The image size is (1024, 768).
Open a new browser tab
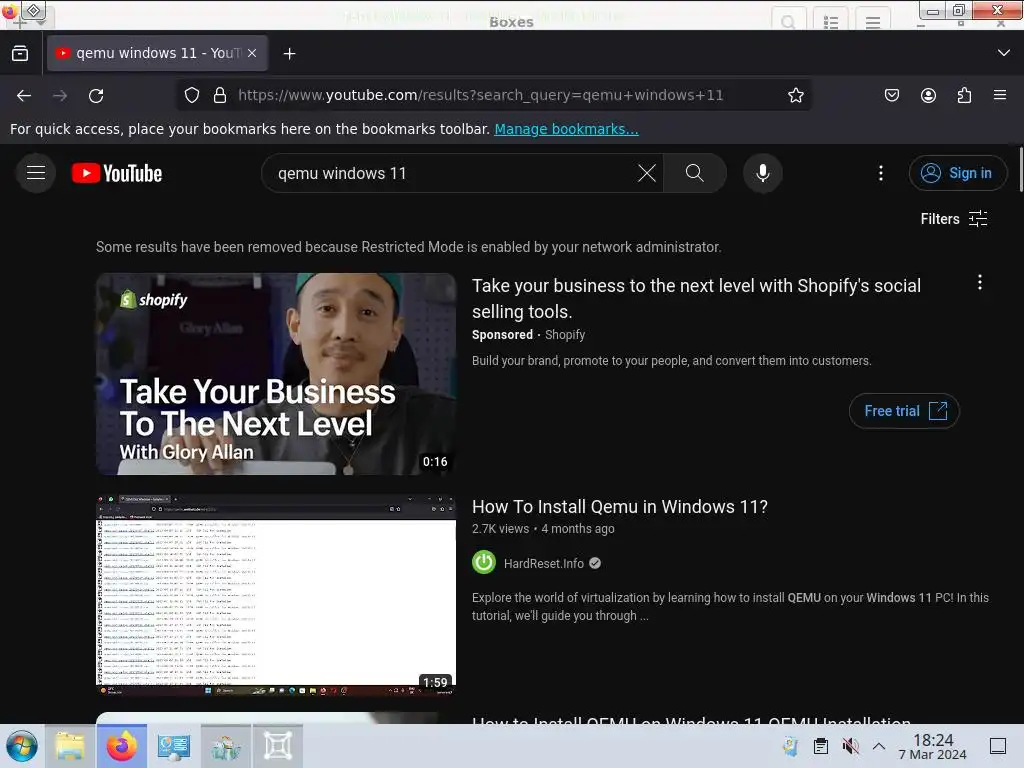click(289, 54)
